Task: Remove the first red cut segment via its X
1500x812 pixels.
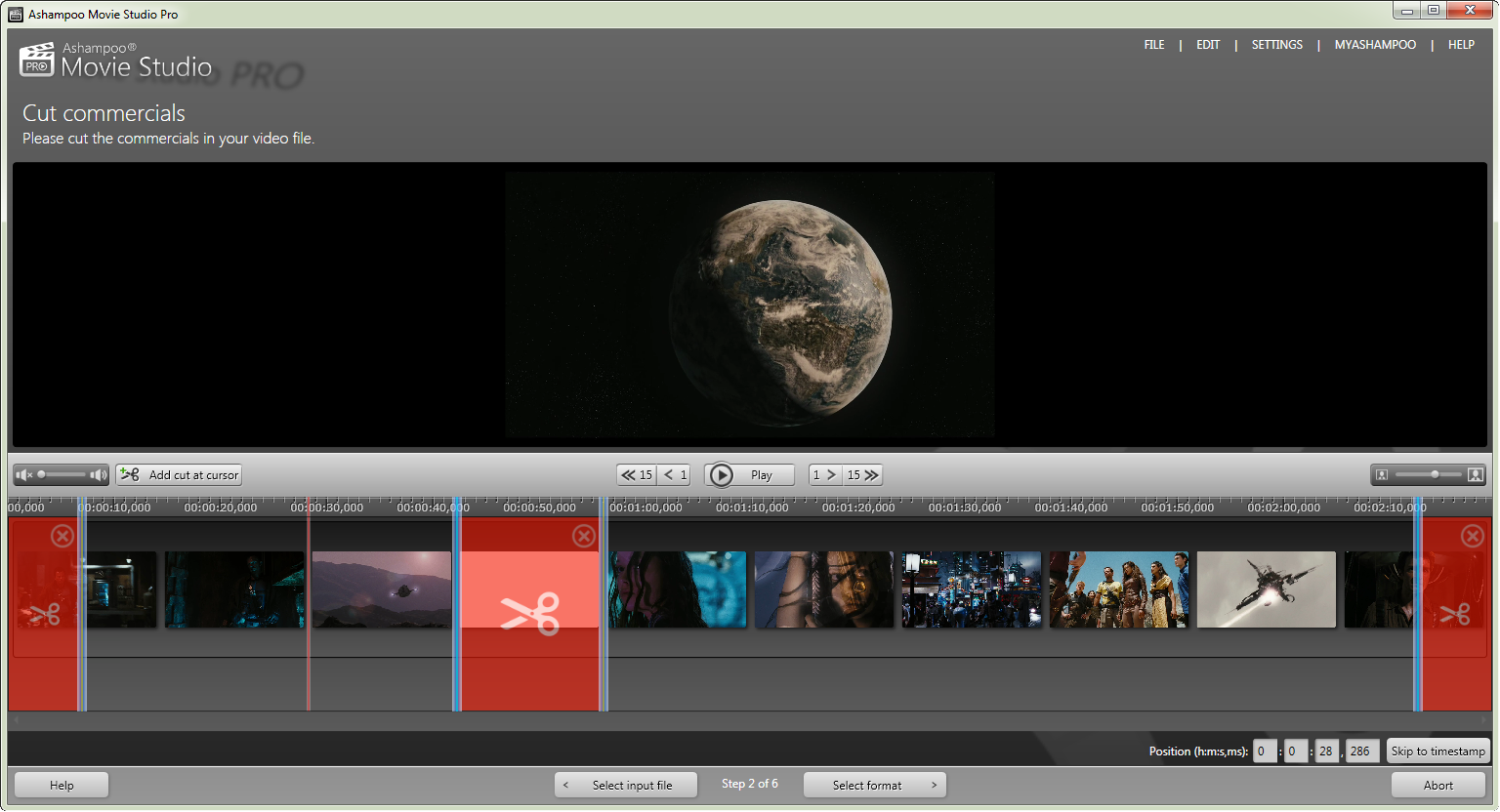Action: point(62,536)
